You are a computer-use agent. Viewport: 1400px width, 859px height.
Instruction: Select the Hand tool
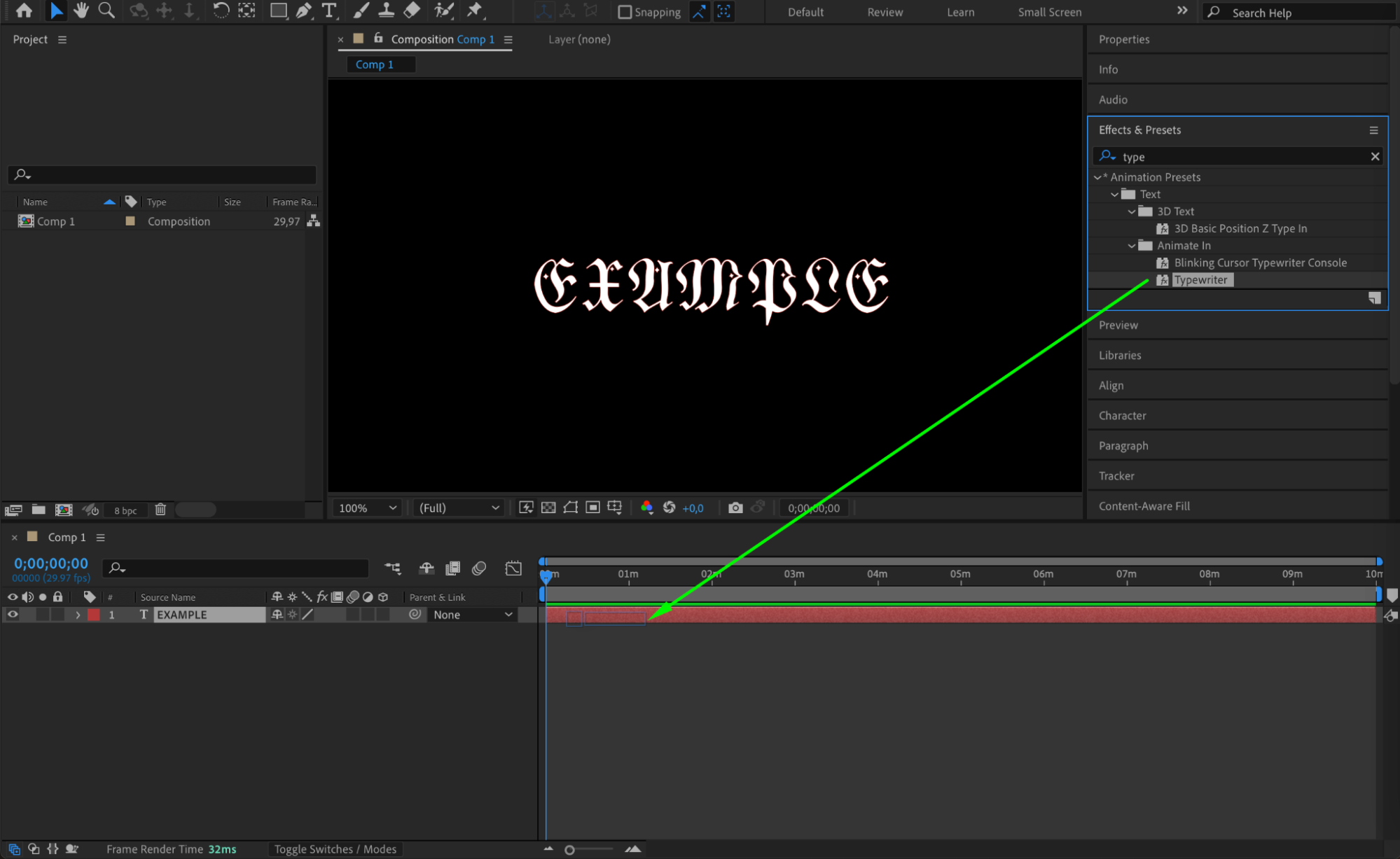pos(81,11)
